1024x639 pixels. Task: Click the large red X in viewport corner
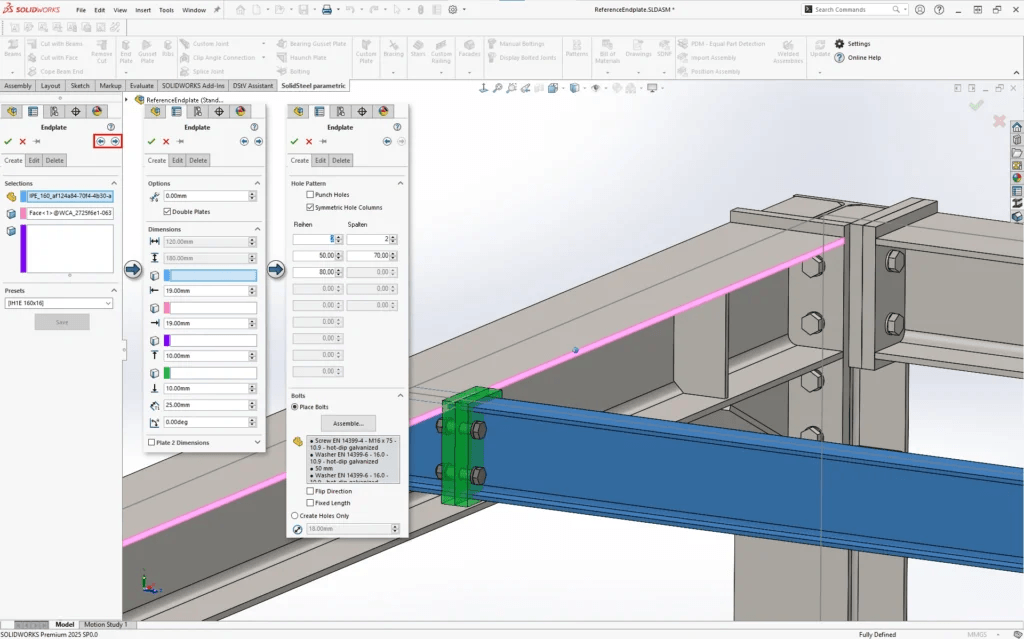998,121
